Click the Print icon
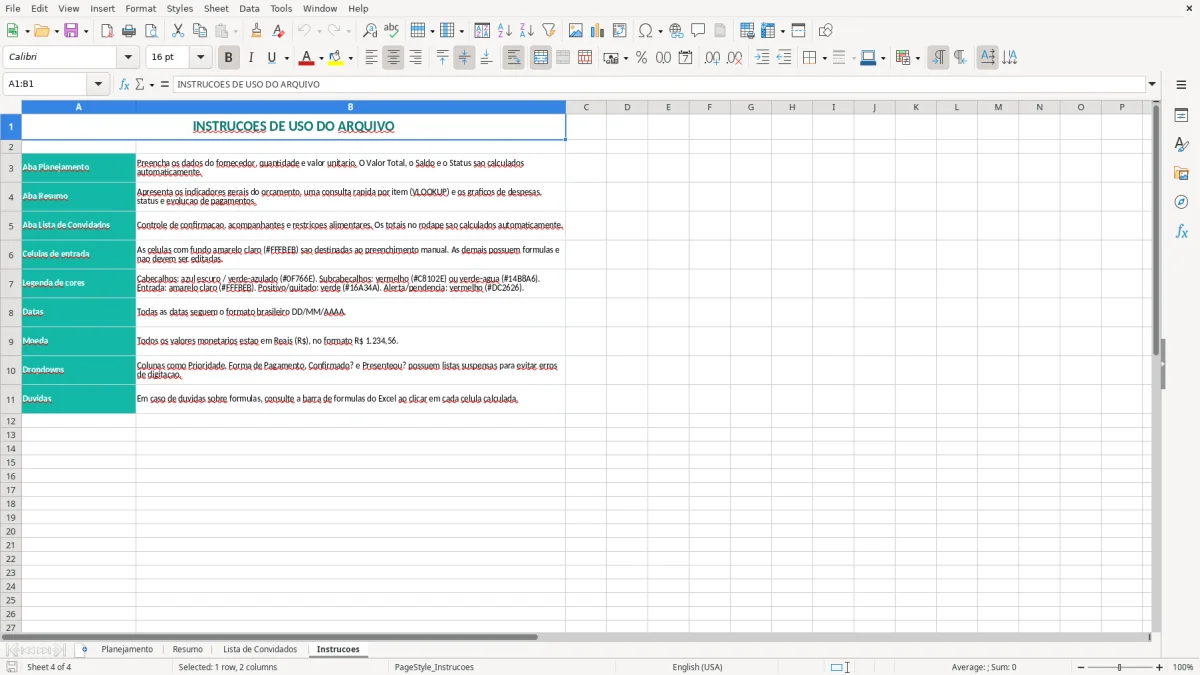This screenshot has width=1200, height=675. (x=129, y=31)
